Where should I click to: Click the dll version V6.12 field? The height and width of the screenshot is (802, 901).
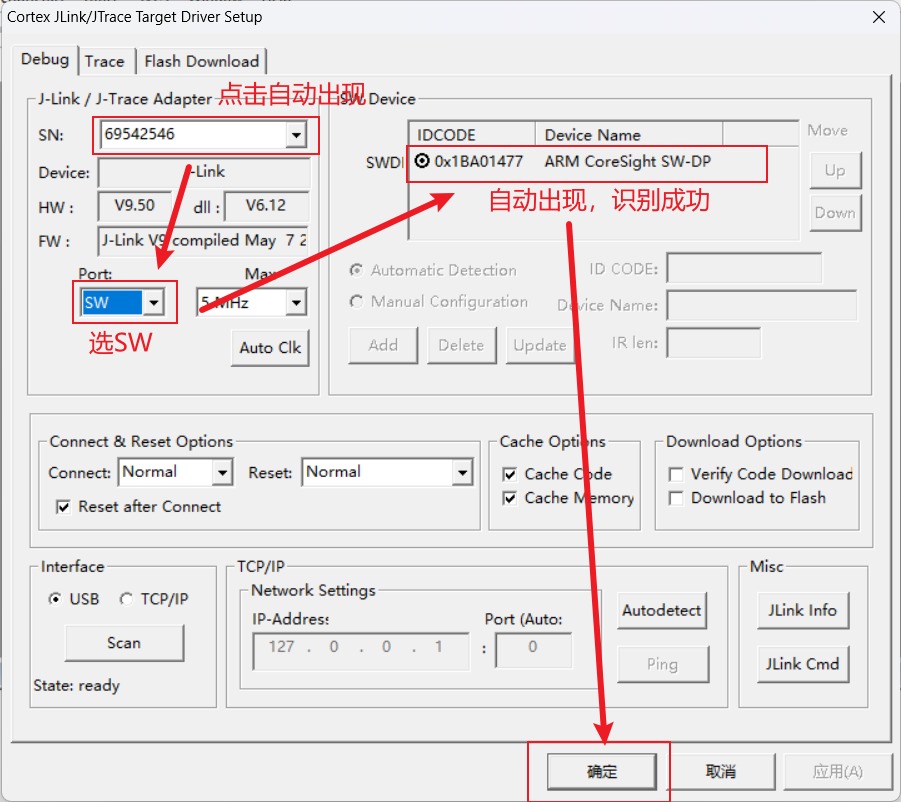(266, 206)
